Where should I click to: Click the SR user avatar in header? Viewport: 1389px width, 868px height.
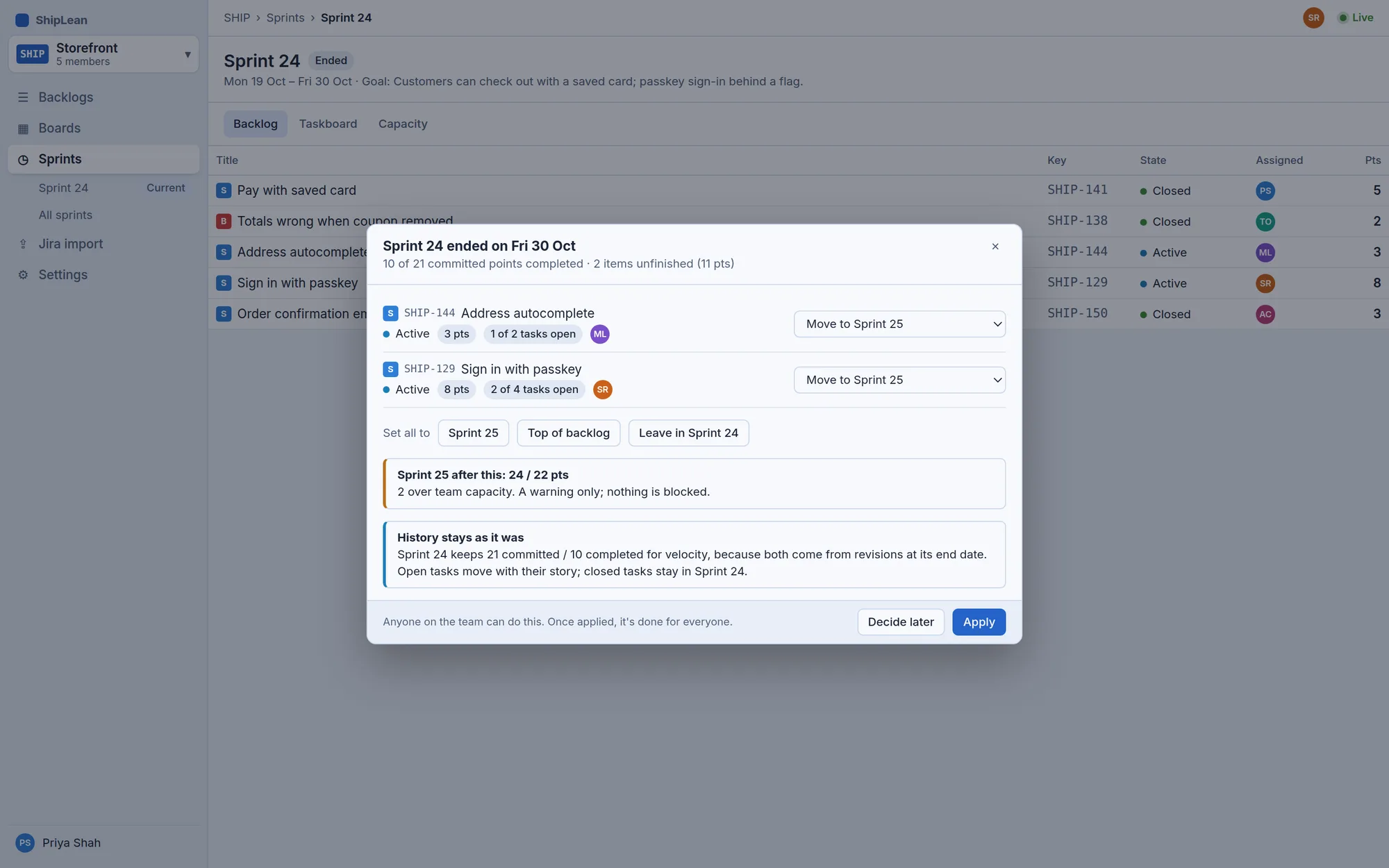point(1313,18)
